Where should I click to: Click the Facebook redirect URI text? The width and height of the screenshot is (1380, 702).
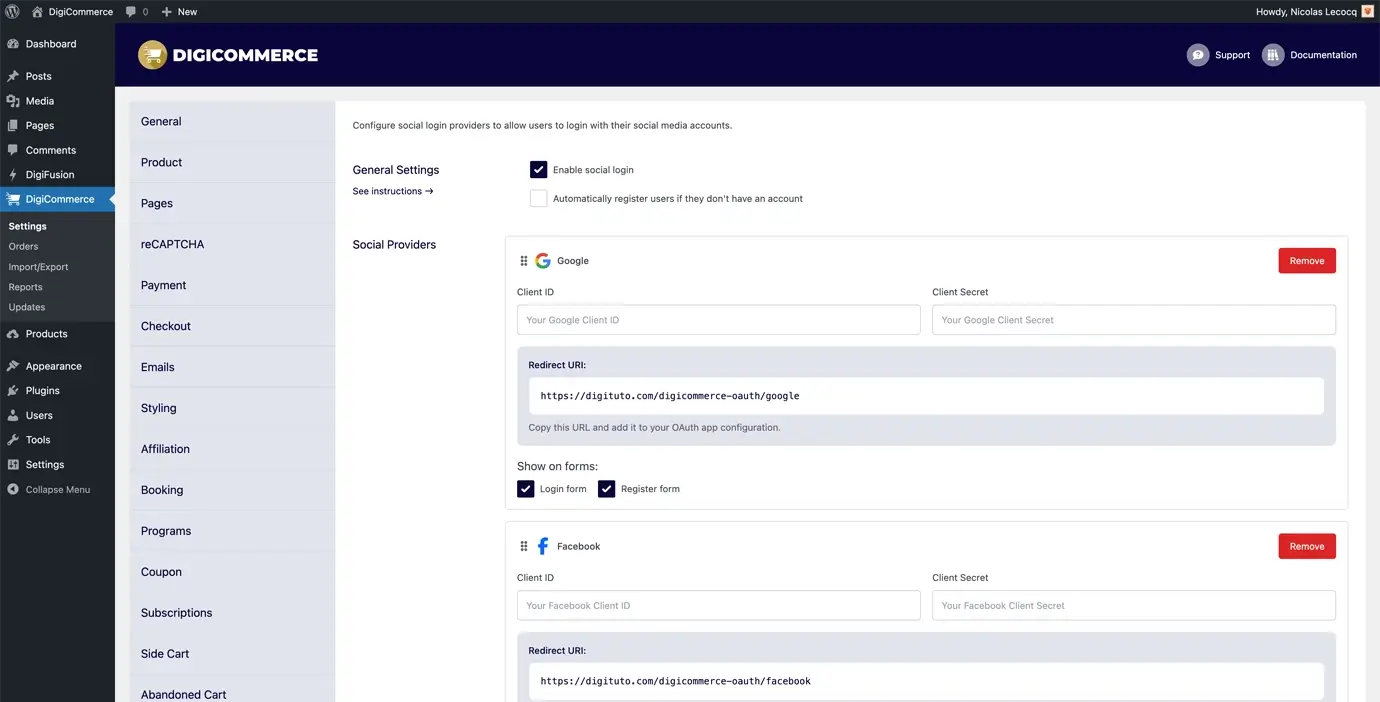tap(675, 681)
